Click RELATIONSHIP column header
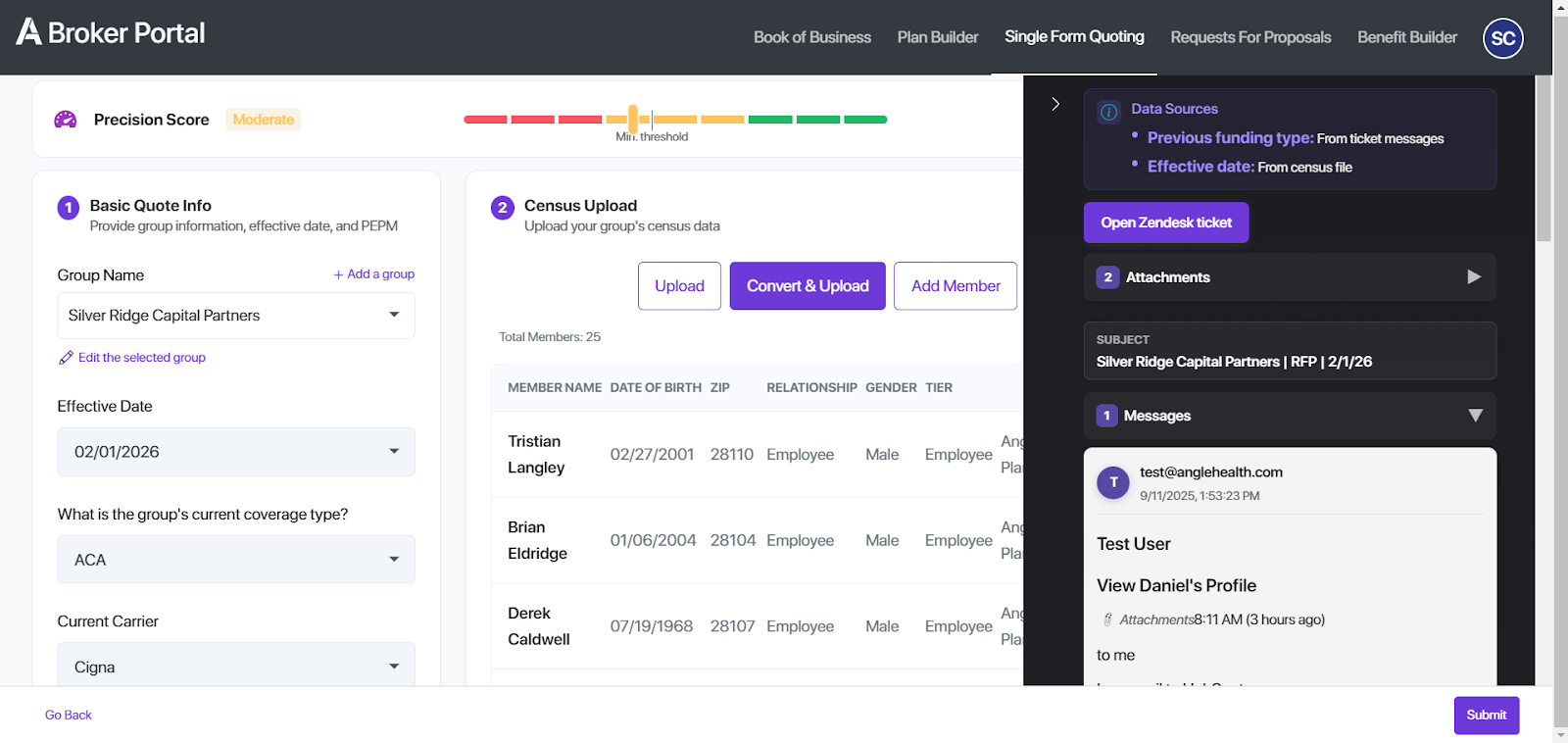This screenshot has height=743, width=1568. (x=811, y=388)
